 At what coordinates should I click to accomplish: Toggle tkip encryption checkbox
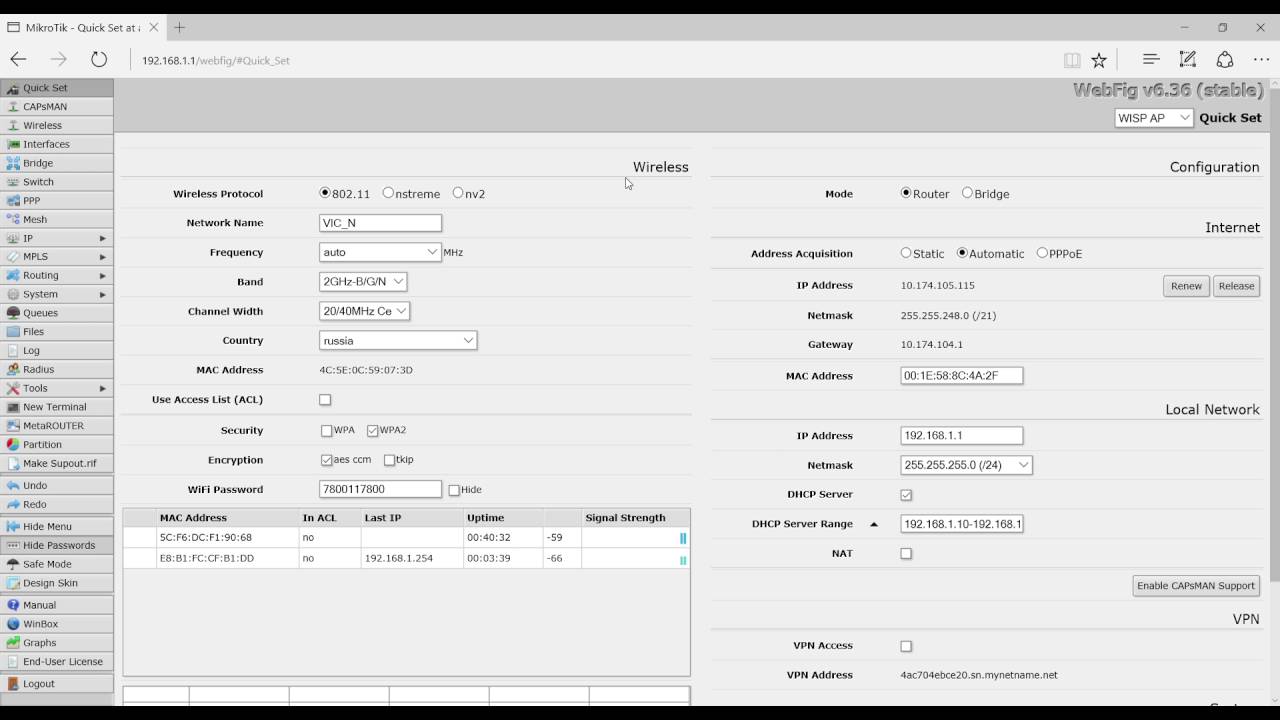(x=389, y=460)
